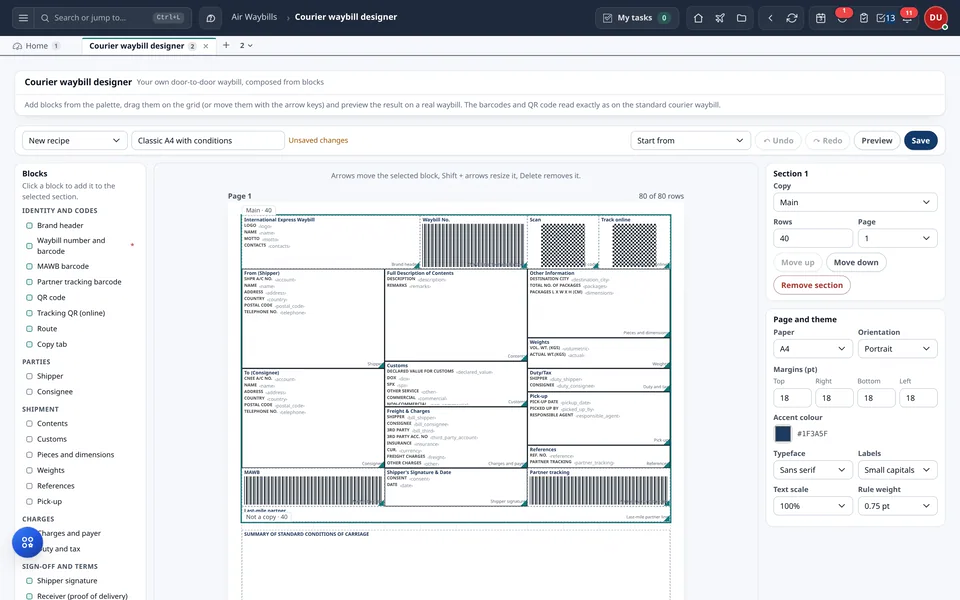960x600 pixels.
Task: Open the New recipe dropdown
Action: [74, 140]
